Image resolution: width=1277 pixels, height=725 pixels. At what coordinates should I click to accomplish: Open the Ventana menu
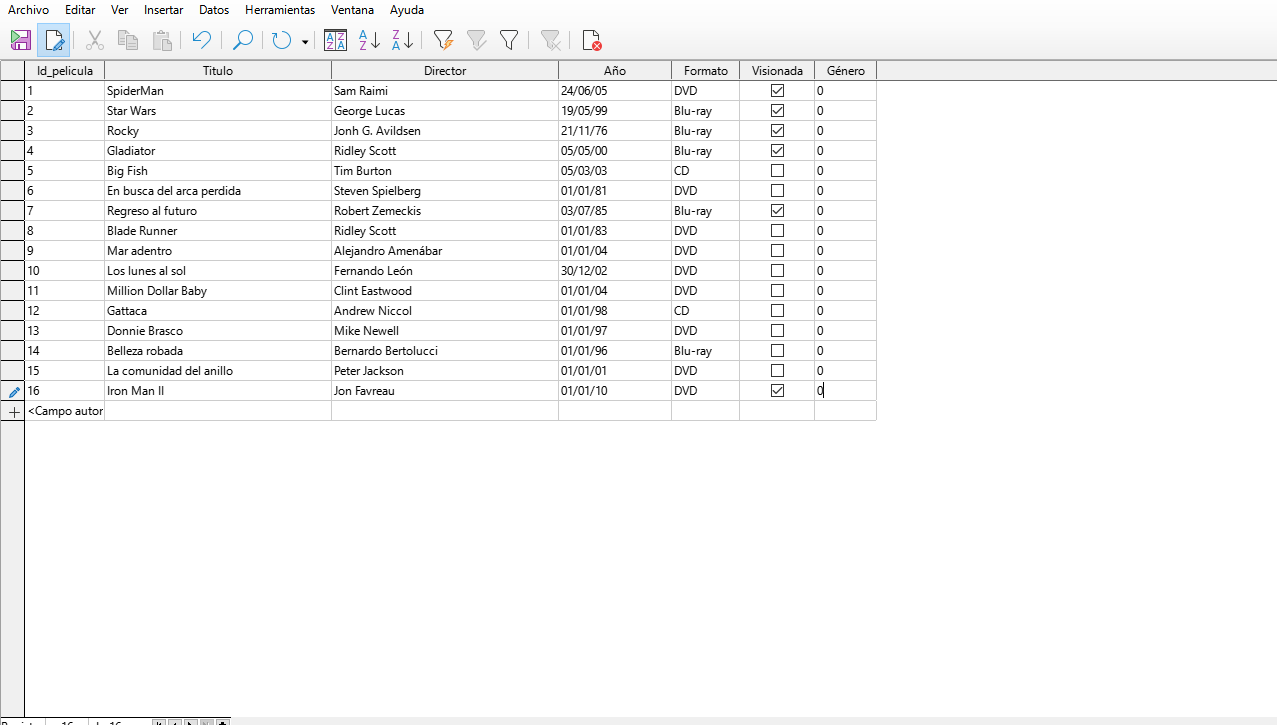pyautogui.click(x=352, y=10)
